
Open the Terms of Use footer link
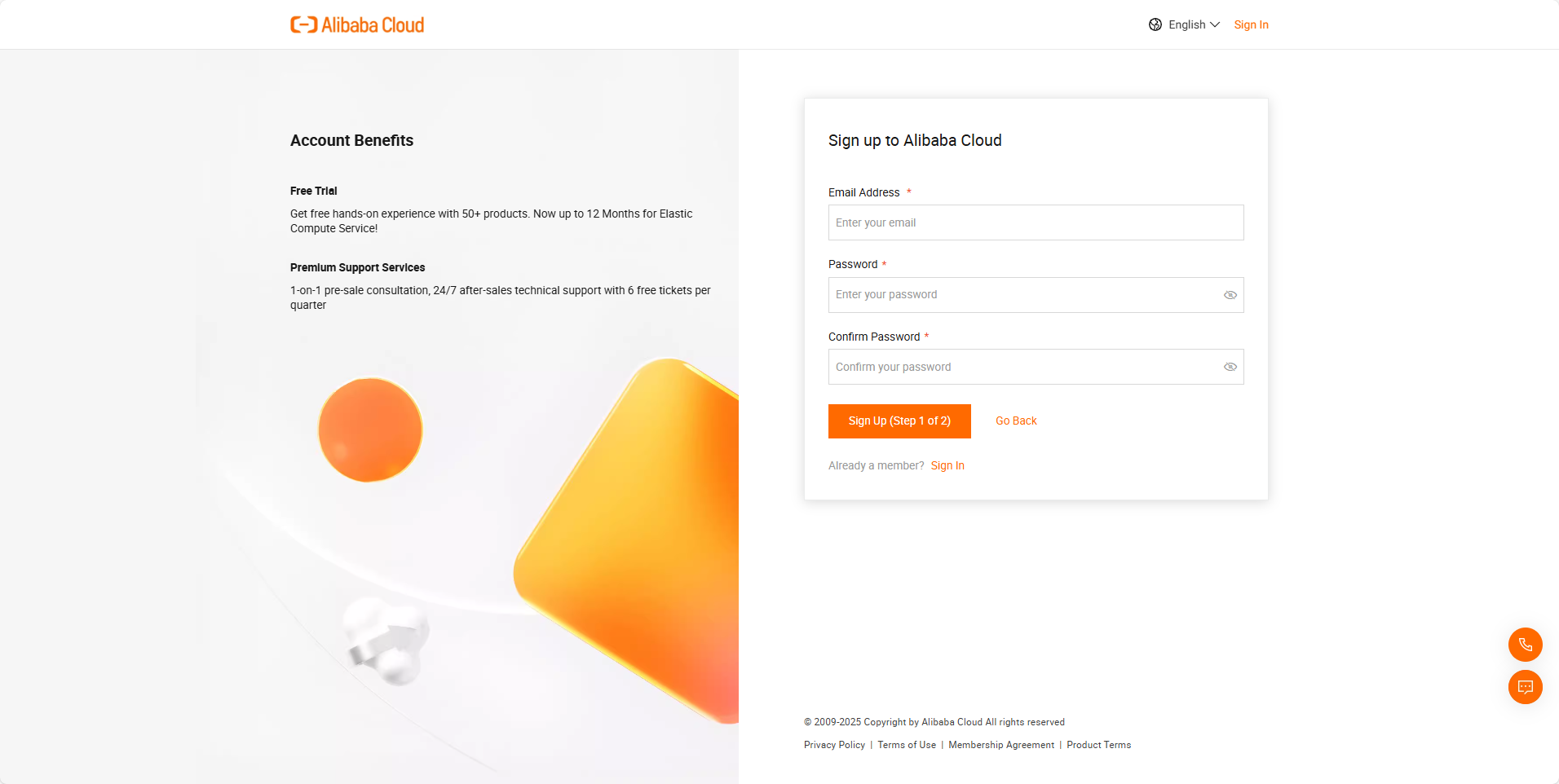coord(907,745)
